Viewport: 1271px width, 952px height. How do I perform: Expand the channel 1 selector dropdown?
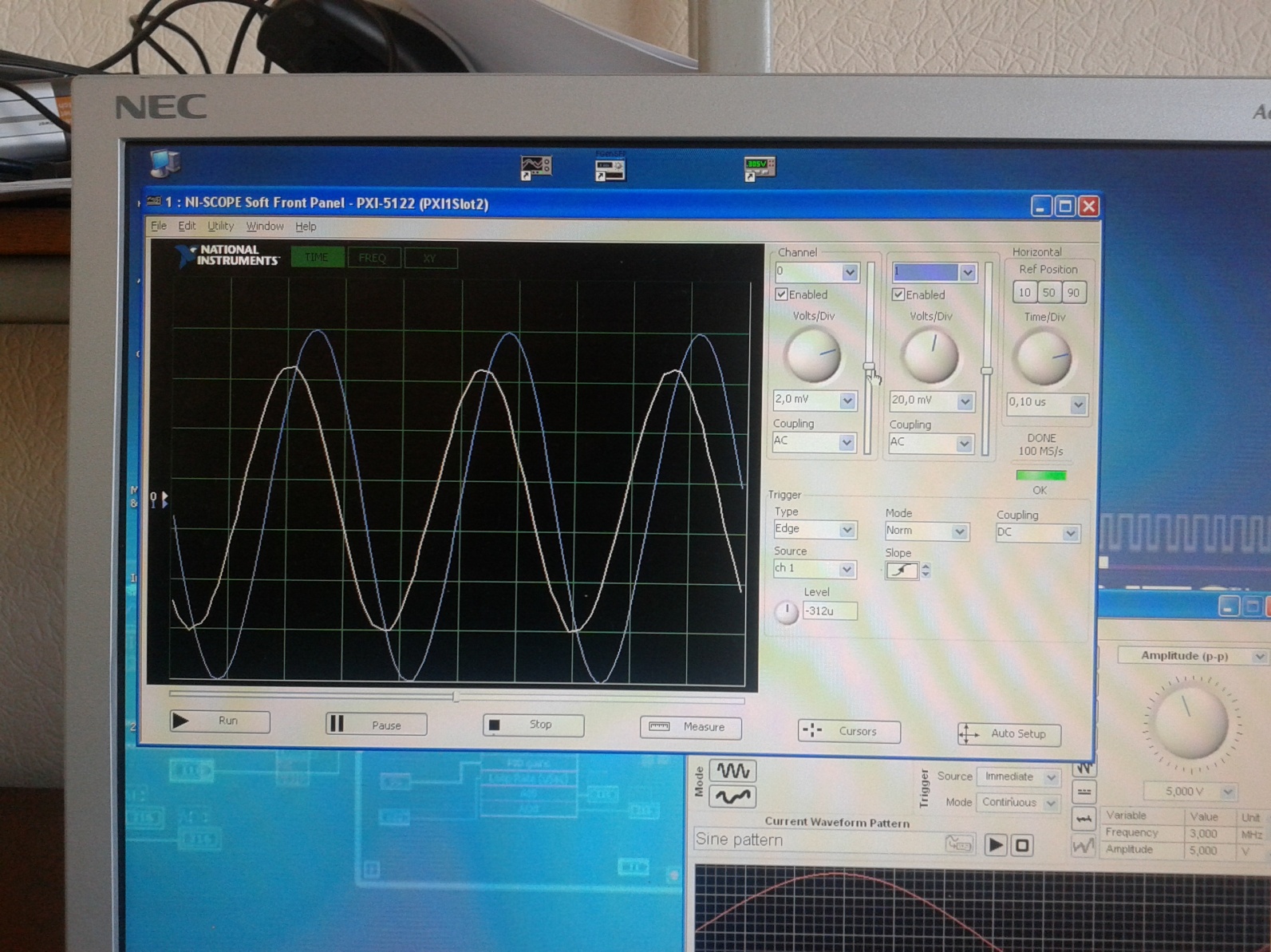pos(967,273)
